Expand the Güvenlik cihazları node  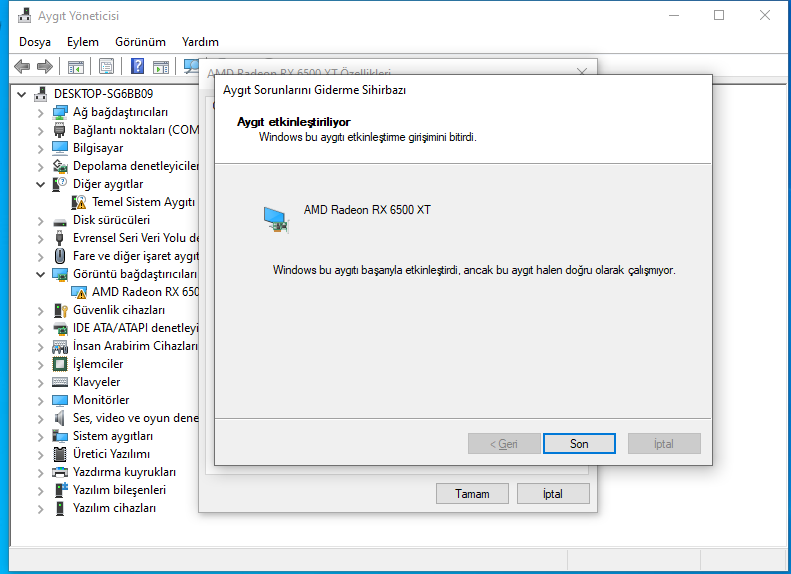[x=40, y=310]
